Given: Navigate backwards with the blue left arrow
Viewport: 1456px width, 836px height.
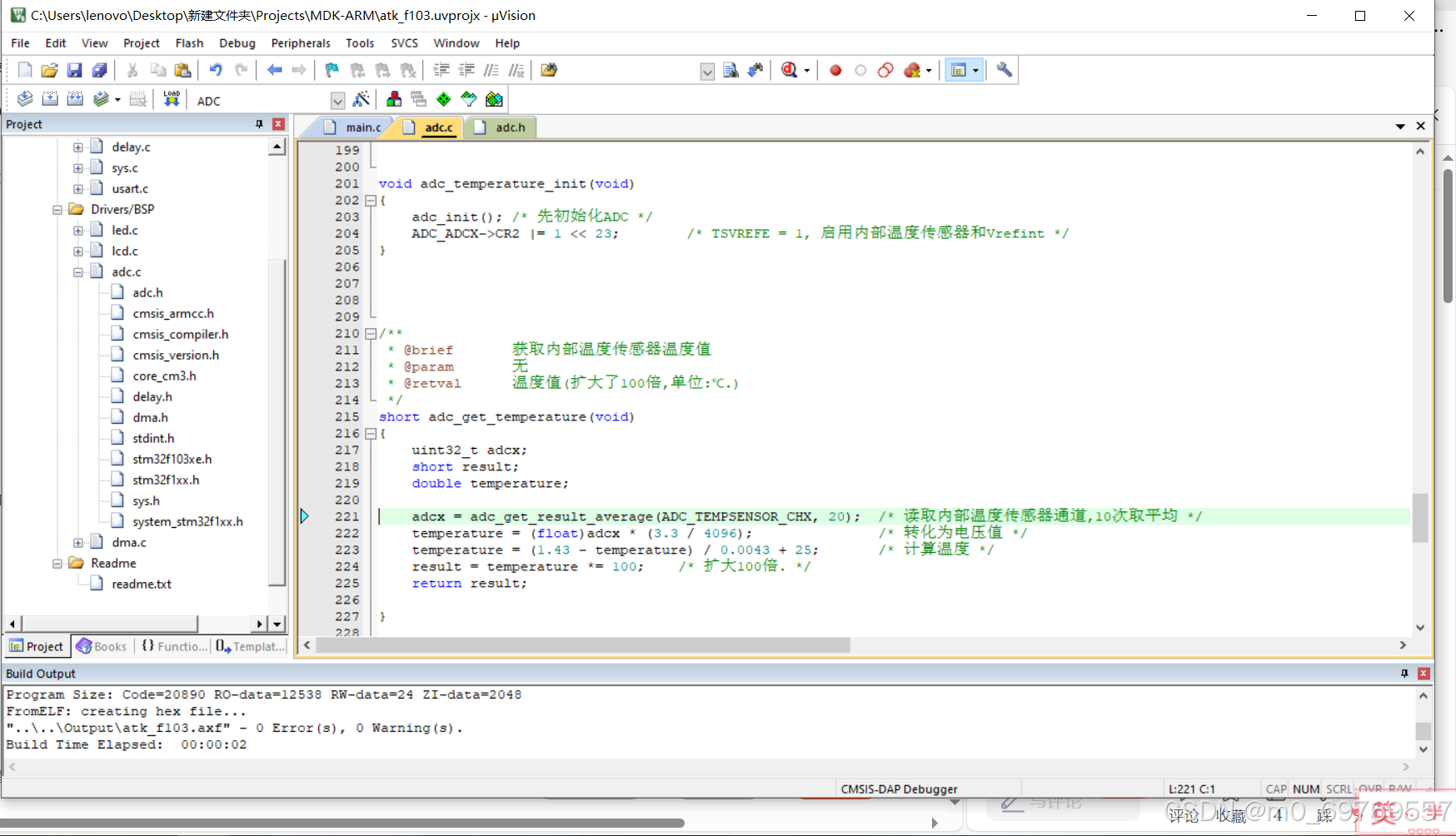Looking at the screenshot, I should [x=274, y=70].
